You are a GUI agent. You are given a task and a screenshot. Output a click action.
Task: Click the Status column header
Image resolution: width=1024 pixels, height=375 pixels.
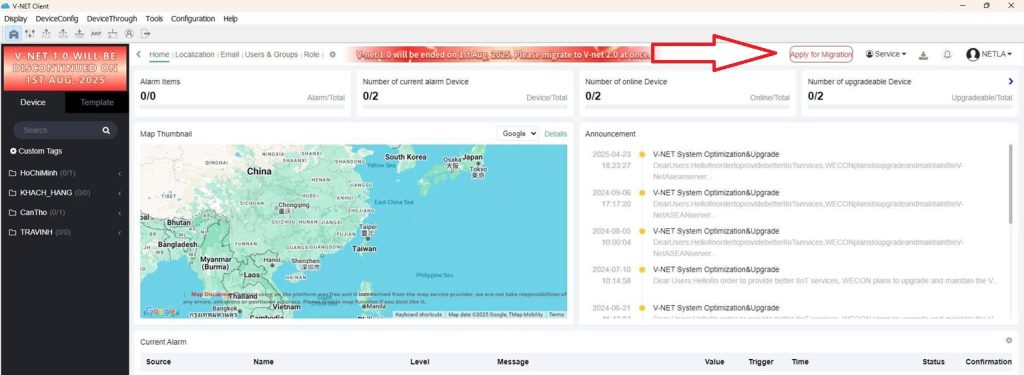point(933,362)
